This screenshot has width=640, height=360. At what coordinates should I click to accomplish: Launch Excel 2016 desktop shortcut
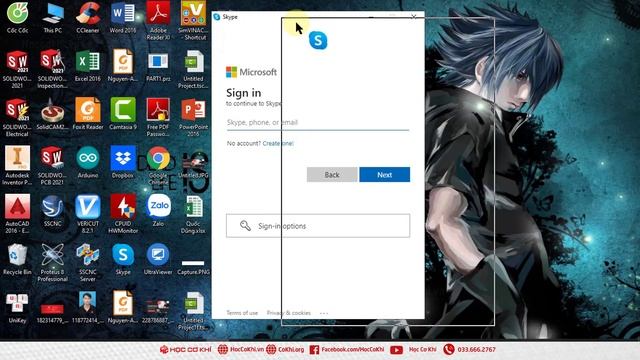point(88,62)
